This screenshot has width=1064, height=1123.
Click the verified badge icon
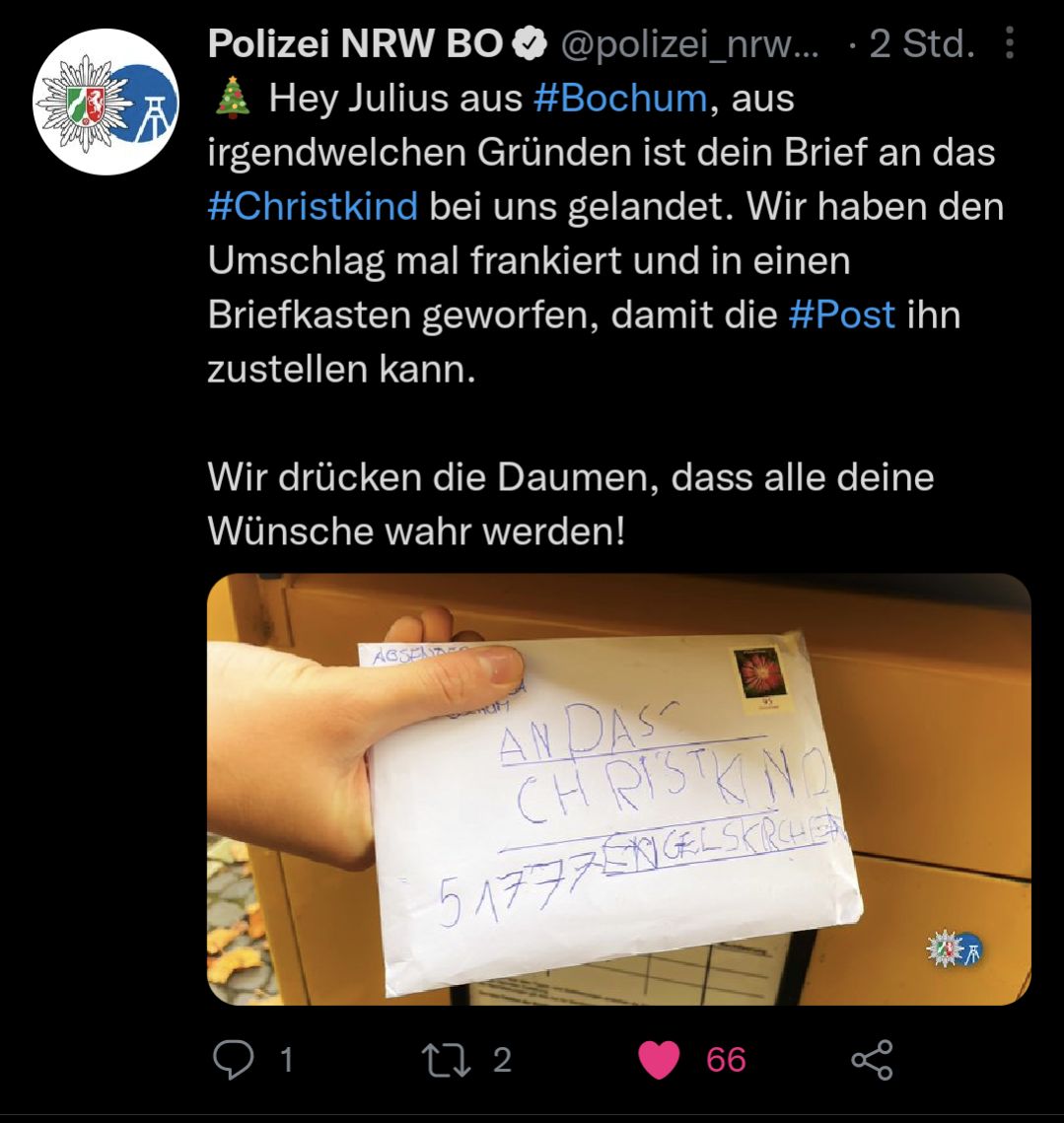tap(530, 44)
